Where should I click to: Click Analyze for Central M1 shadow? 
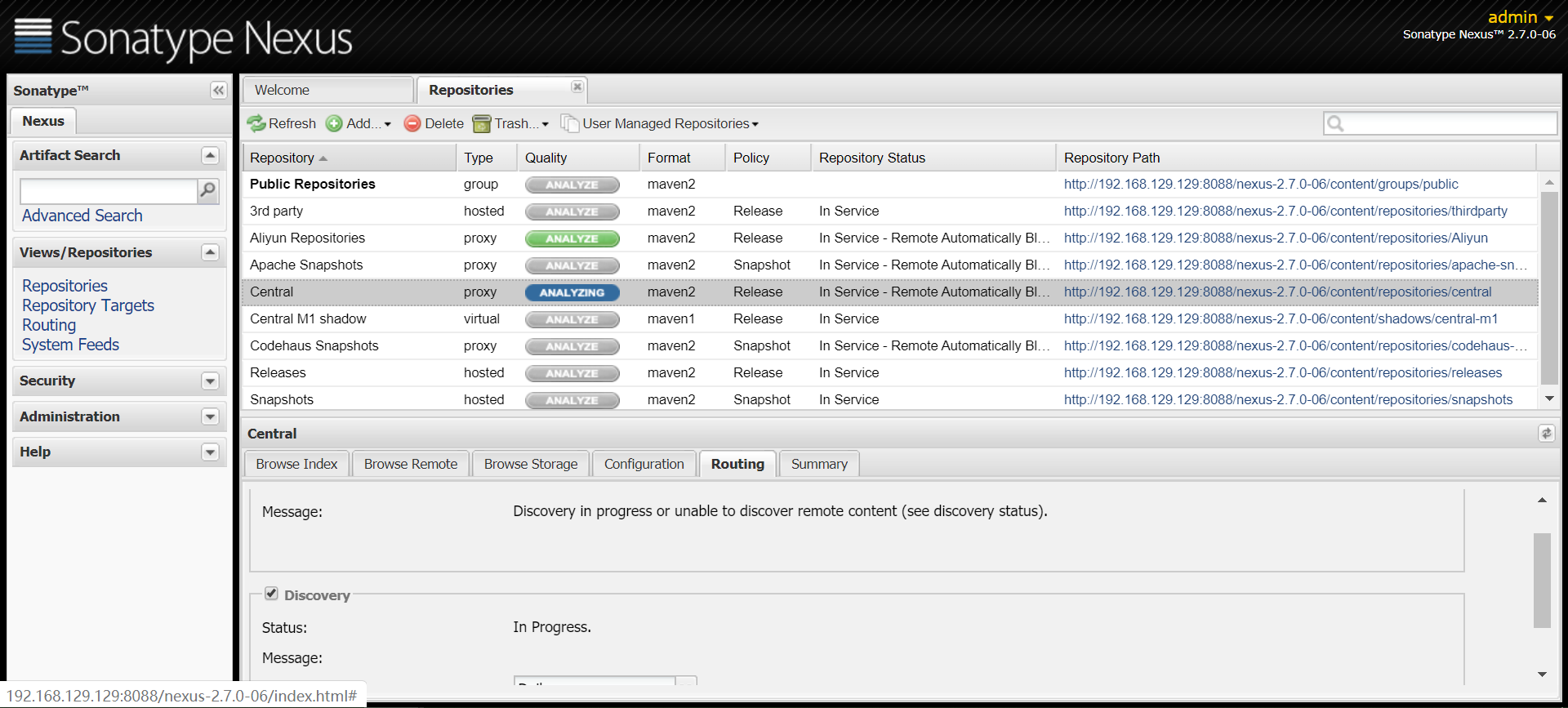pyautogui.click(x=572, y=320)
